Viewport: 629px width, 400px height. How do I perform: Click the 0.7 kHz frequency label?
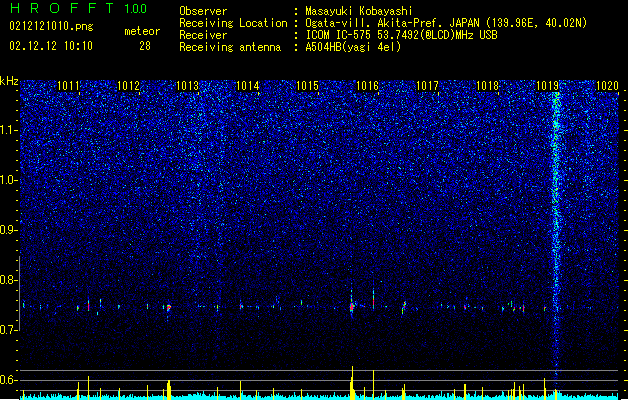pos(9,330)
